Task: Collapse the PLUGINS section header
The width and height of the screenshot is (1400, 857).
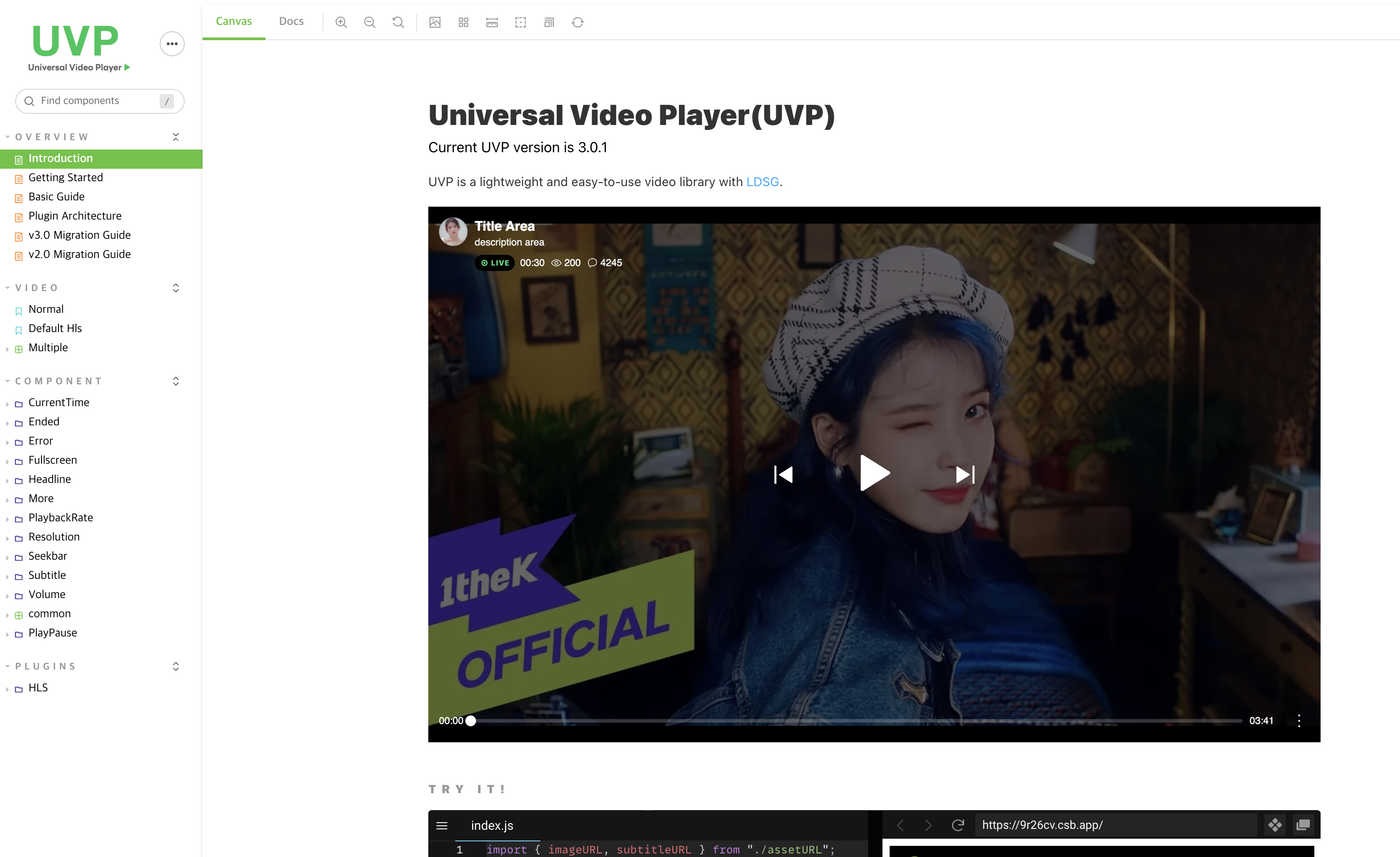Action: (x=45, y=666)
